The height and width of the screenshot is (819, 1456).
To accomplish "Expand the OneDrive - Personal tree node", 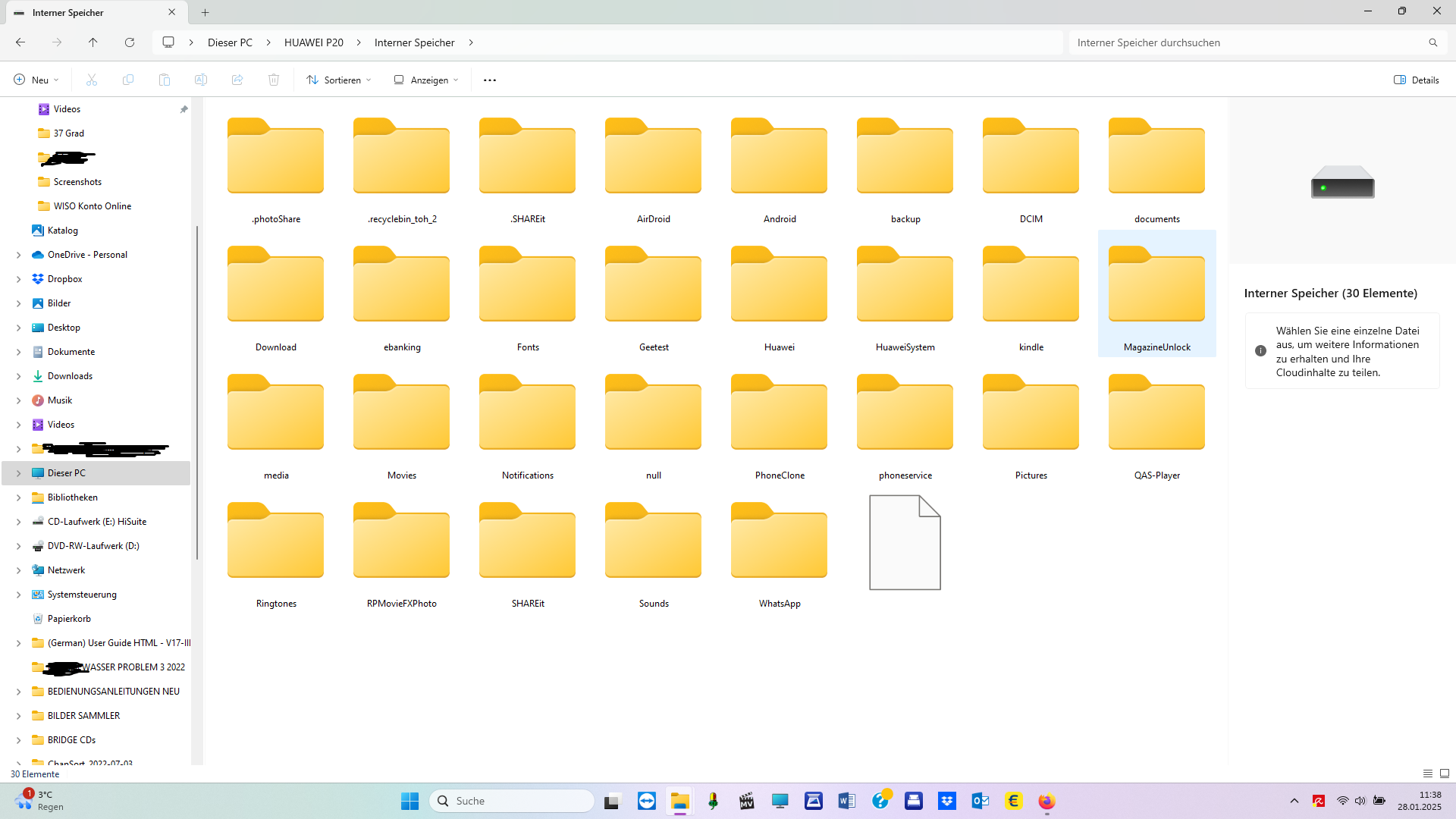I will coord(19,255).
